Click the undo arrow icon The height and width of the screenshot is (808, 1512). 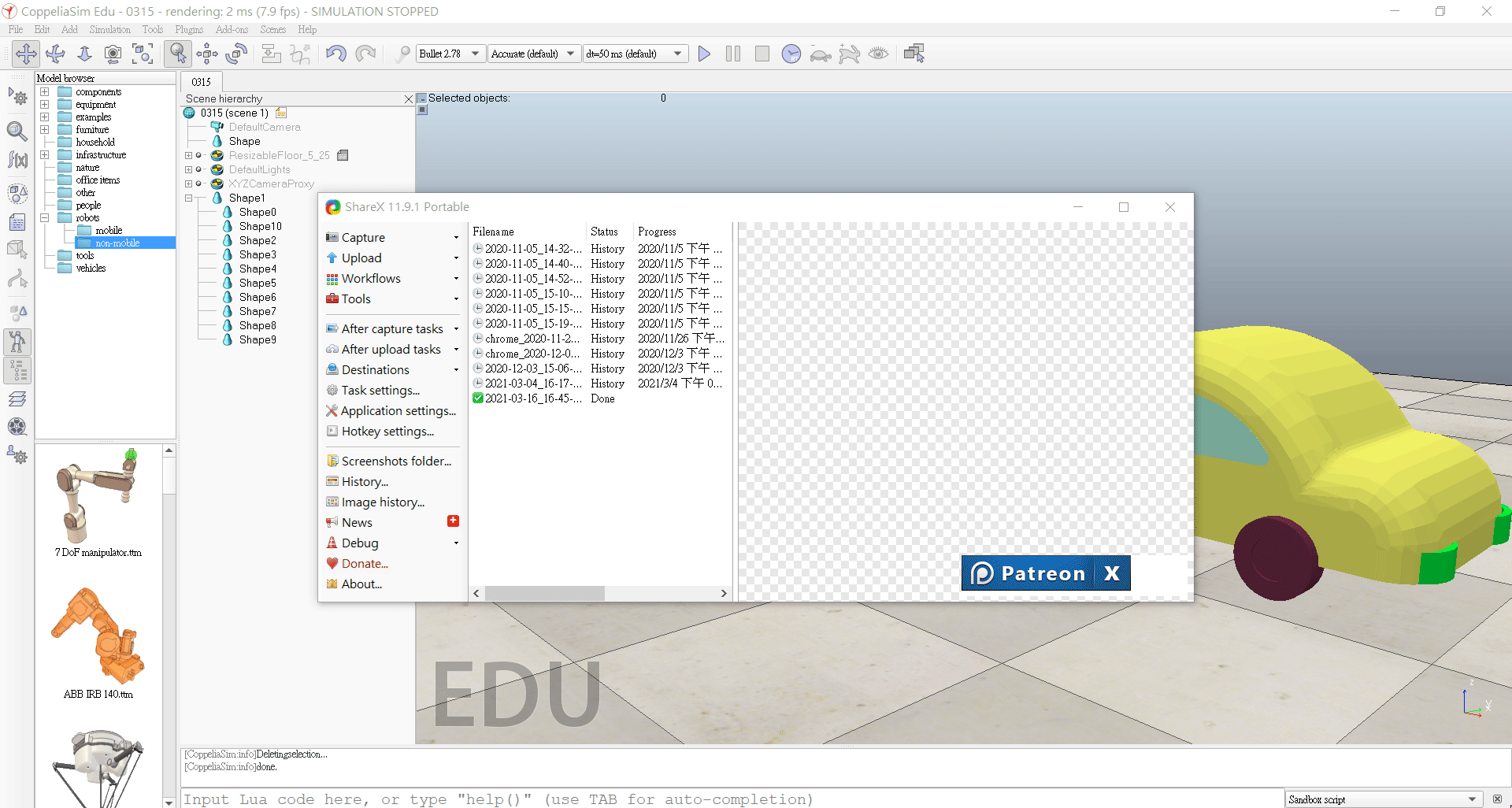336,54
